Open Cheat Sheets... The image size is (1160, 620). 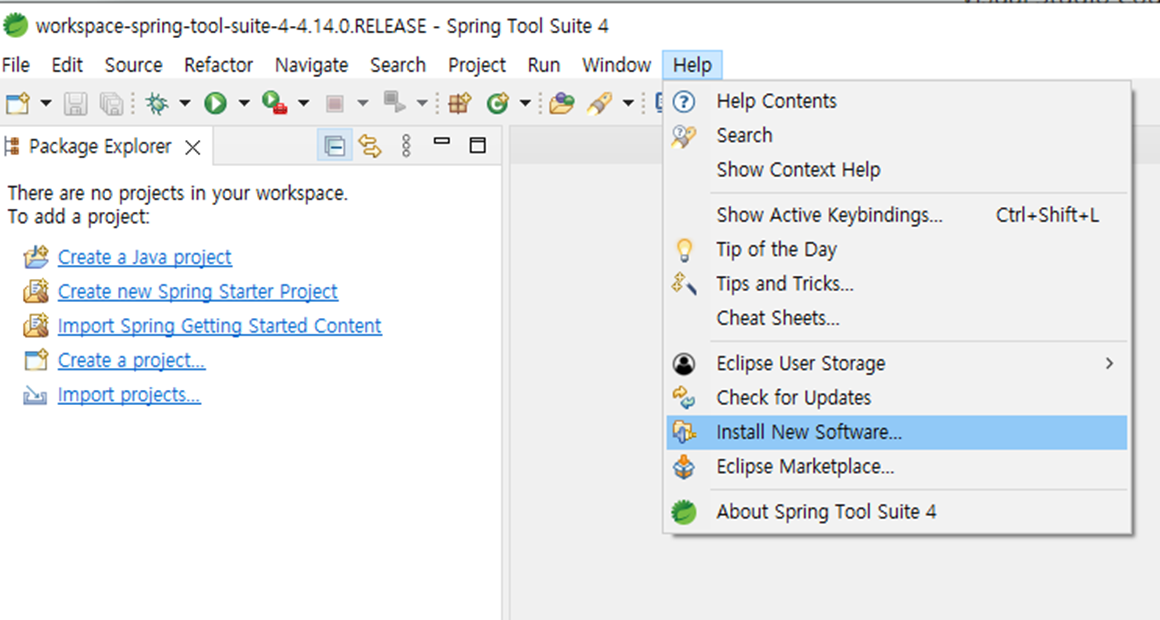pos(897,318)
